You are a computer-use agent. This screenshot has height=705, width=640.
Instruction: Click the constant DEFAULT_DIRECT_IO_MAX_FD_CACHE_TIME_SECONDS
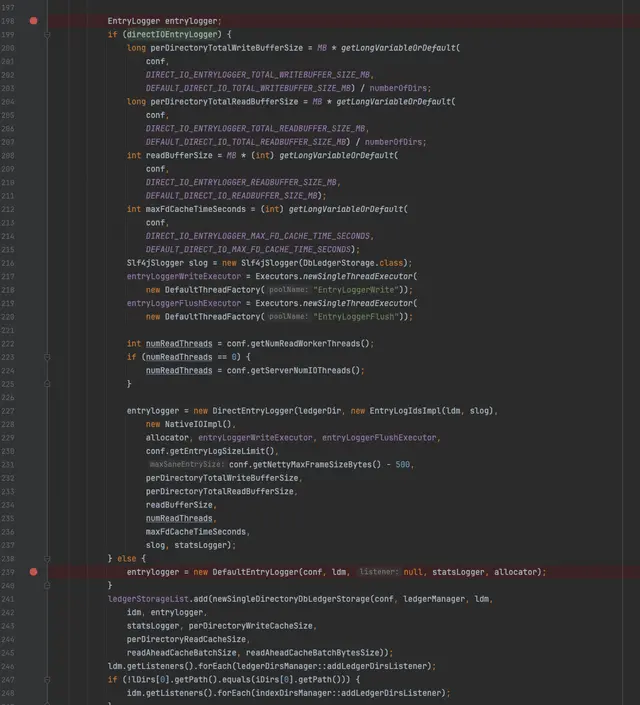249,250
